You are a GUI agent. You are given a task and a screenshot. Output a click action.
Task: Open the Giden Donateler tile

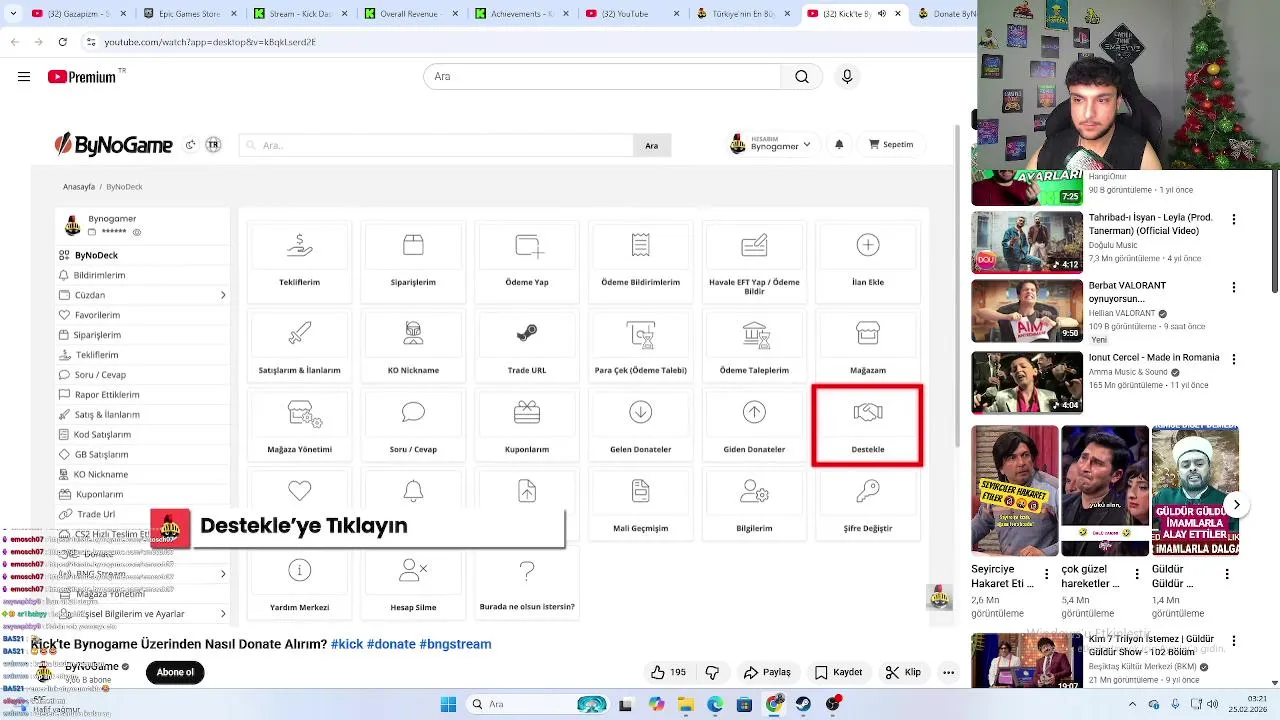click(x=754, y=425)
